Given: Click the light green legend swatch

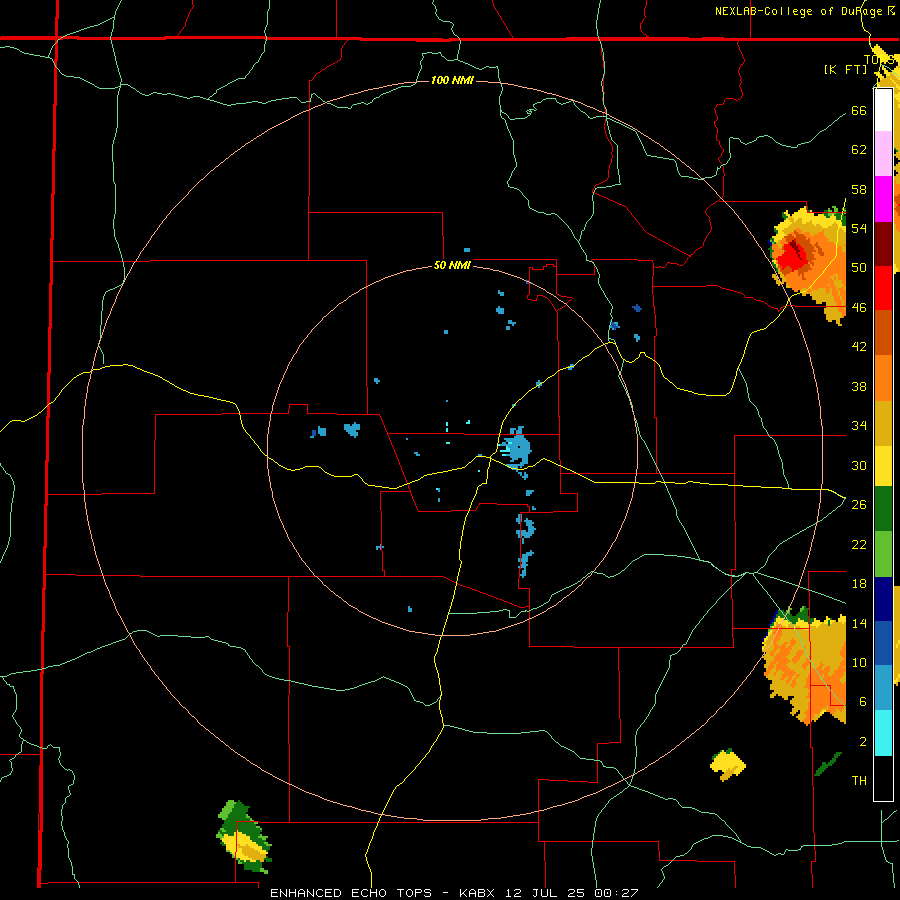Looking at the screenshot, I should click(x=883, y=554).
